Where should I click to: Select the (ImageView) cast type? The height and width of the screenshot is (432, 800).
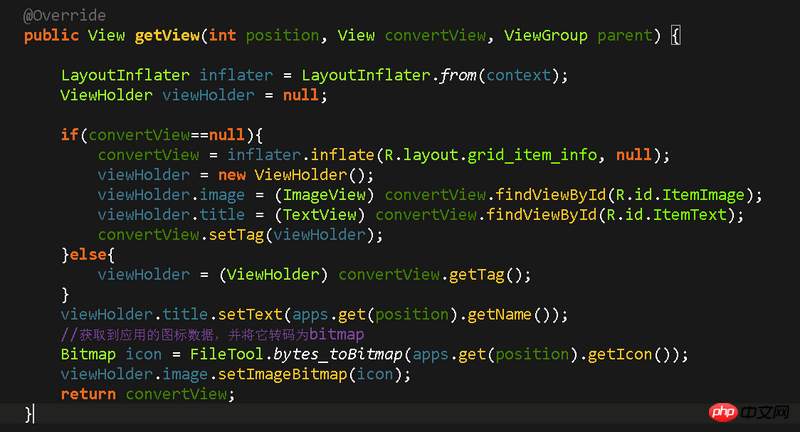coord(324,194)
